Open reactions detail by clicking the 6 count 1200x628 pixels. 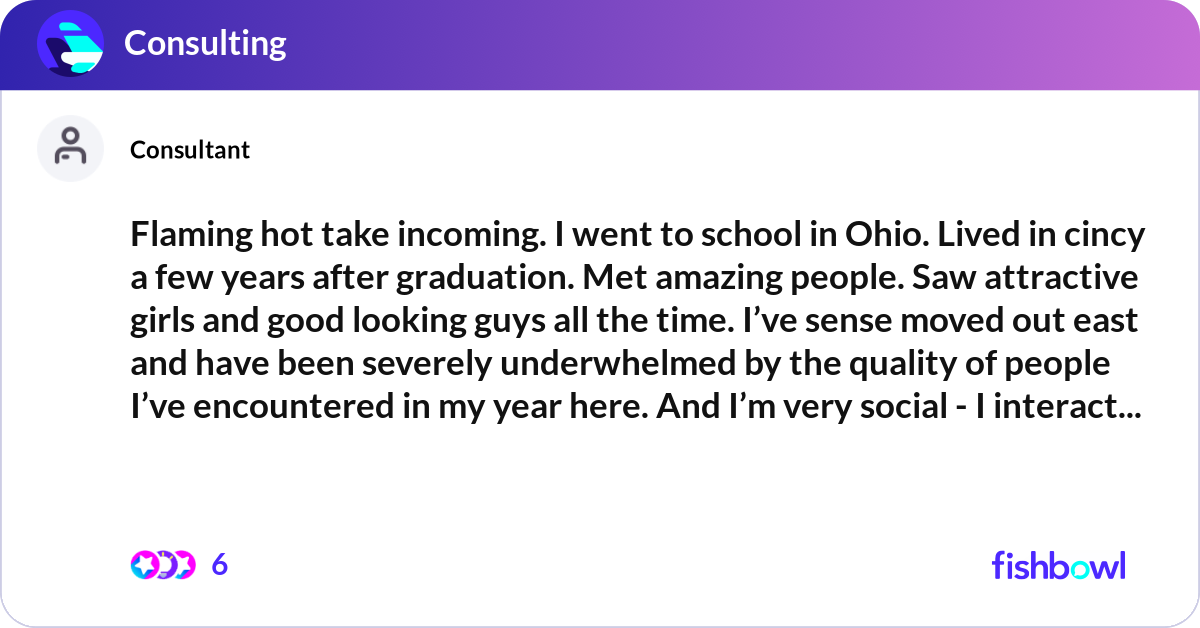[x=218, y=565]
